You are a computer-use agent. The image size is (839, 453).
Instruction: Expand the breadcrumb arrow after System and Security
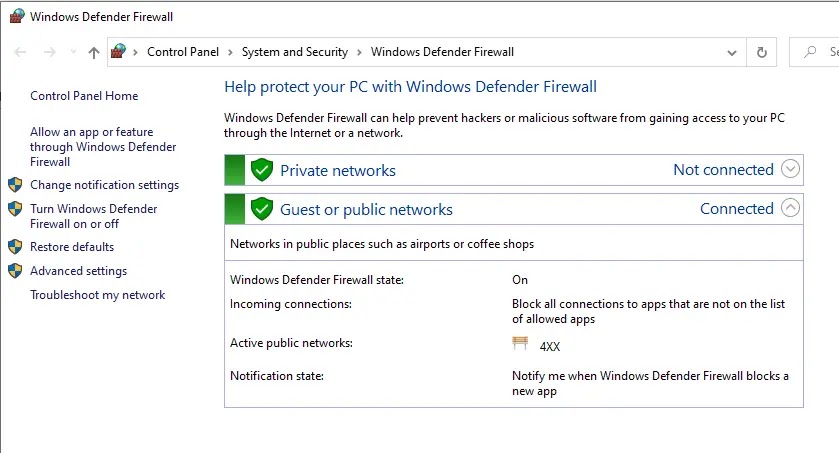[x=359, y=52]
